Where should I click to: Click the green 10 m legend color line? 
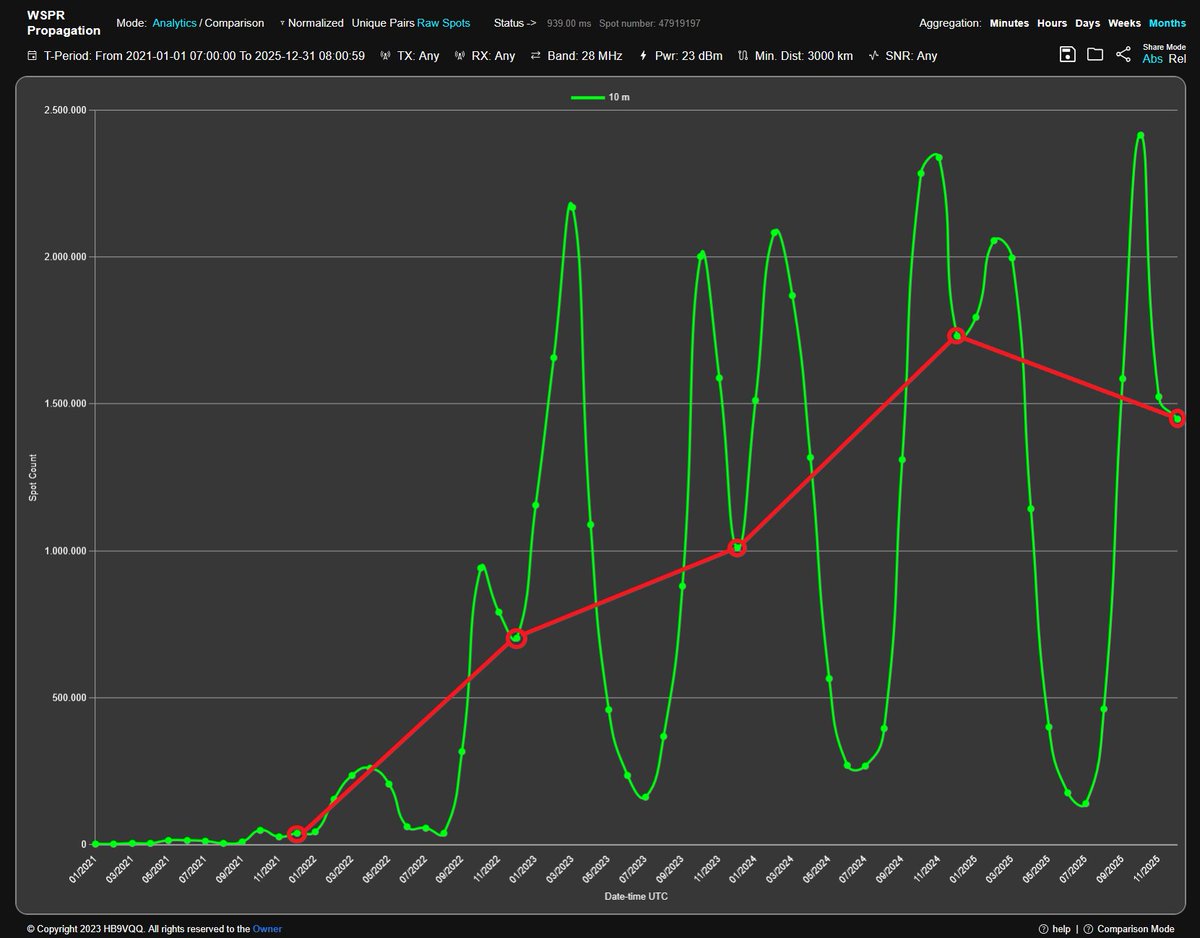point(586,97)
